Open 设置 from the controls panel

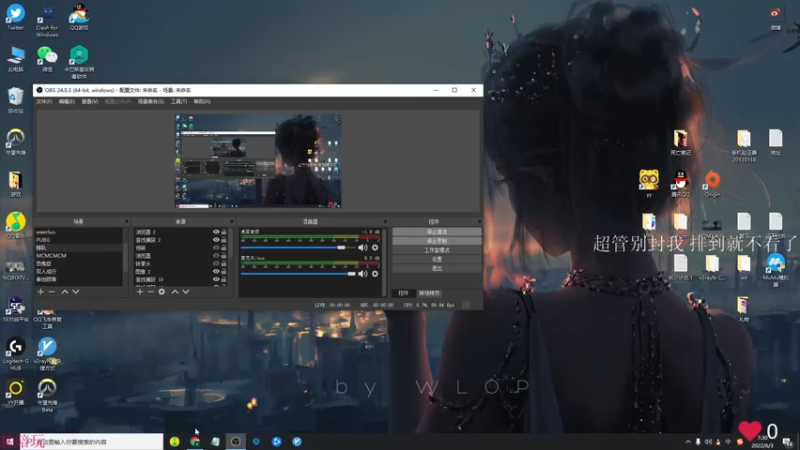pyautogui.click(x=437, y=259)
